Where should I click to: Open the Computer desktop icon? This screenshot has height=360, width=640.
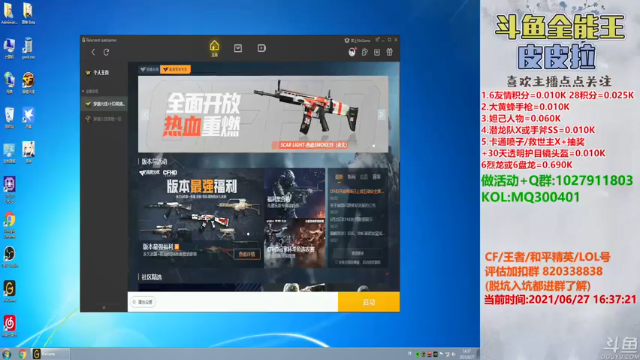point(9,48)
